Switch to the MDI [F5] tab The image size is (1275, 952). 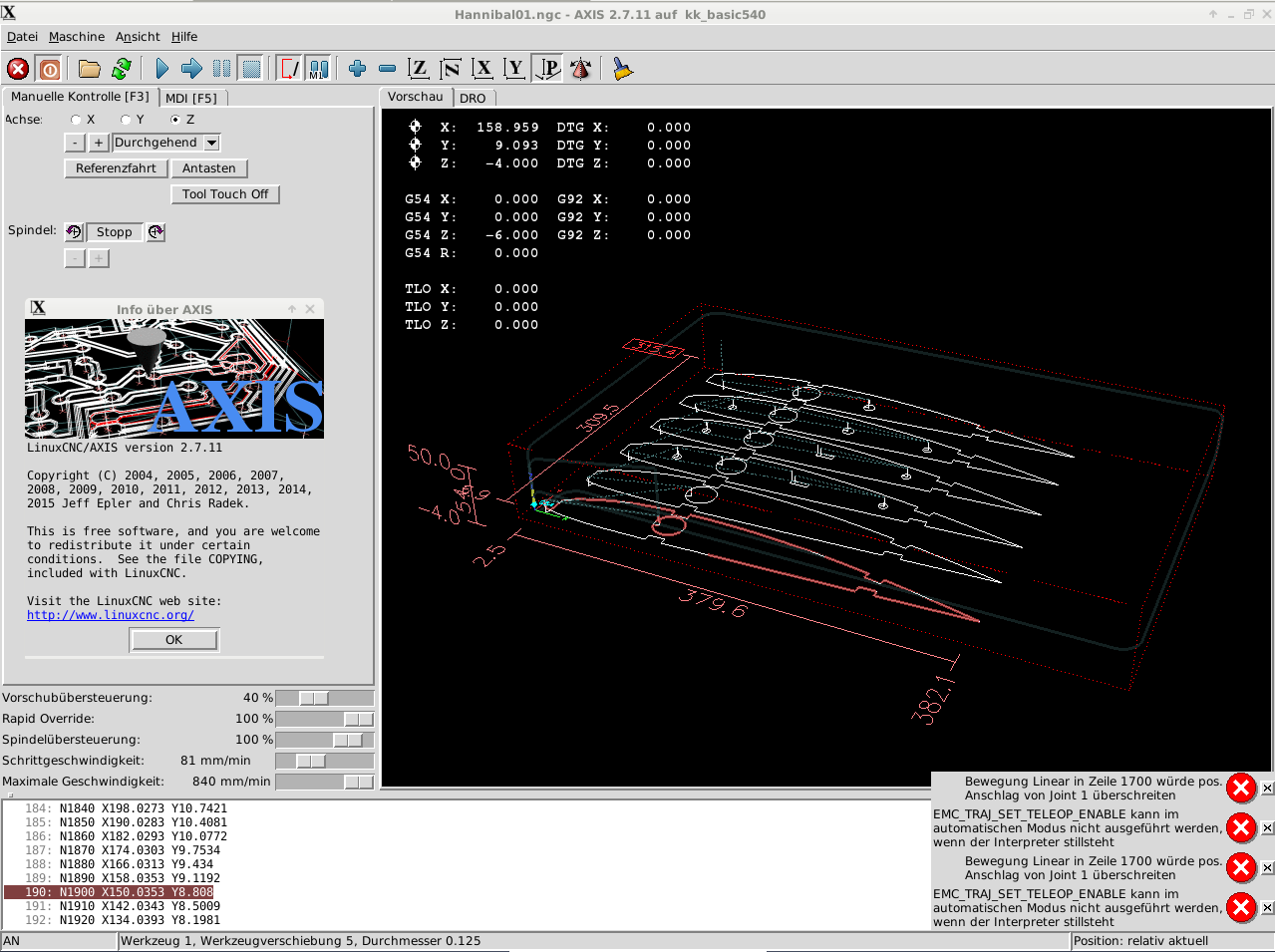(191, 98)
